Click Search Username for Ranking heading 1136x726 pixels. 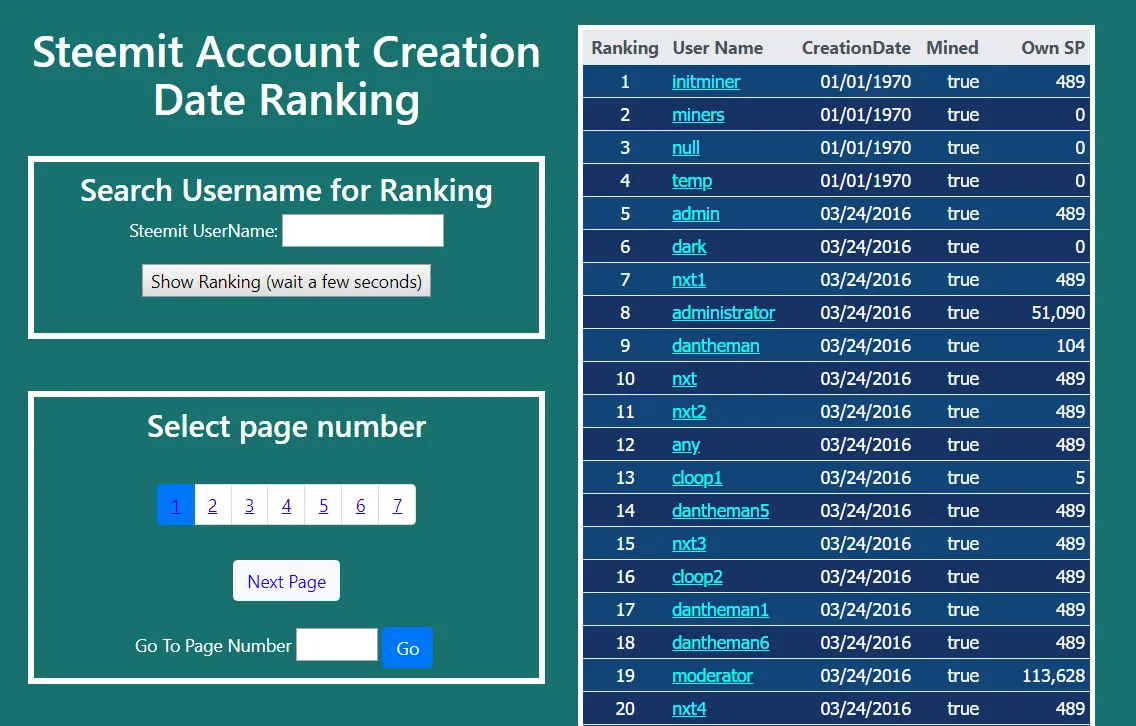(x=286, y=191)
